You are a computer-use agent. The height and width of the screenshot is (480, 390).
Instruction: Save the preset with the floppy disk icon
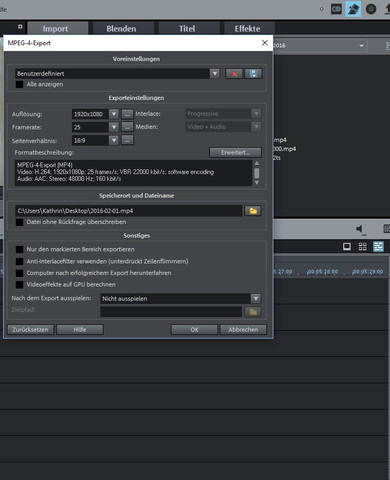coord(253,74)
